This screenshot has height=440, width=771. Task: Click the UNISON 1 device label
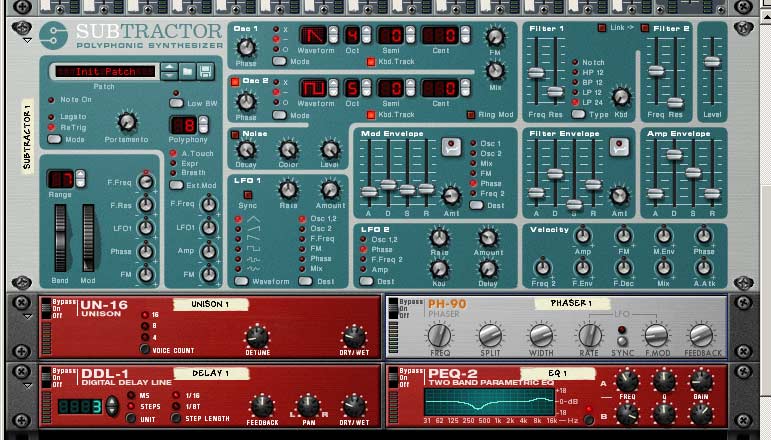click(x=210, y=304)
